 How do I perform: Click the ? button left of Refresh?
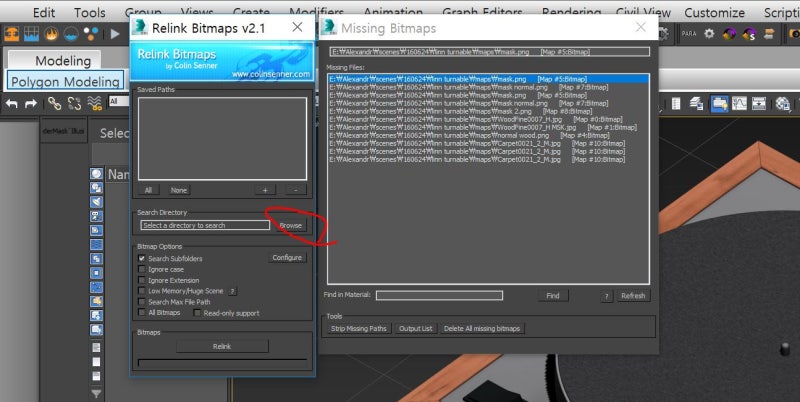pyautogui.click(x=607, y=296)
